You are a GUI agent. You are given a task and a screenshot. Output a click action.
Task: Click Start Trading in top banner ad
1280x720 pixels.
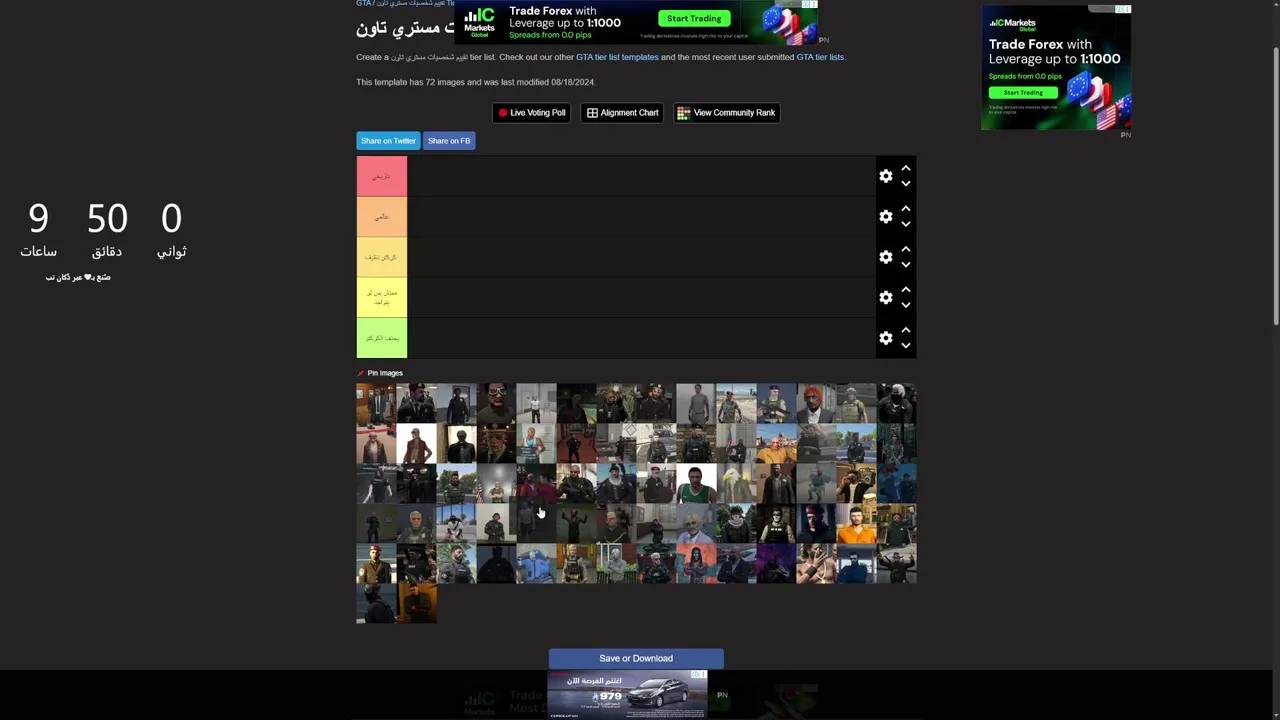coord(694,18)
